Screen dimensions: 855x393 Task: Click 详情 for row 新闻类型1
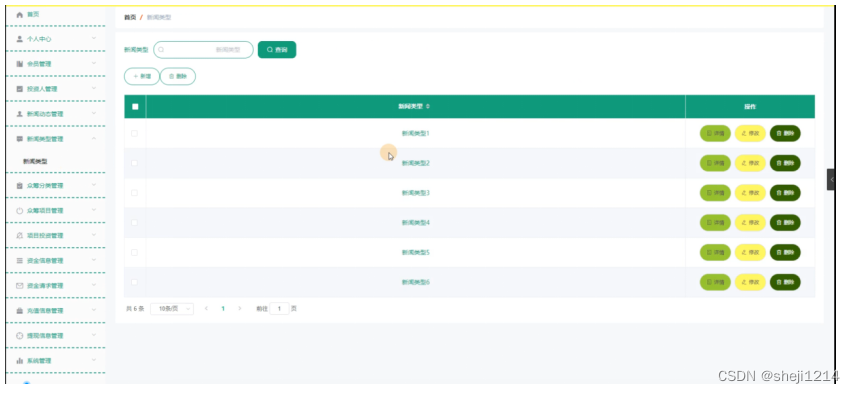pos(715,134)
